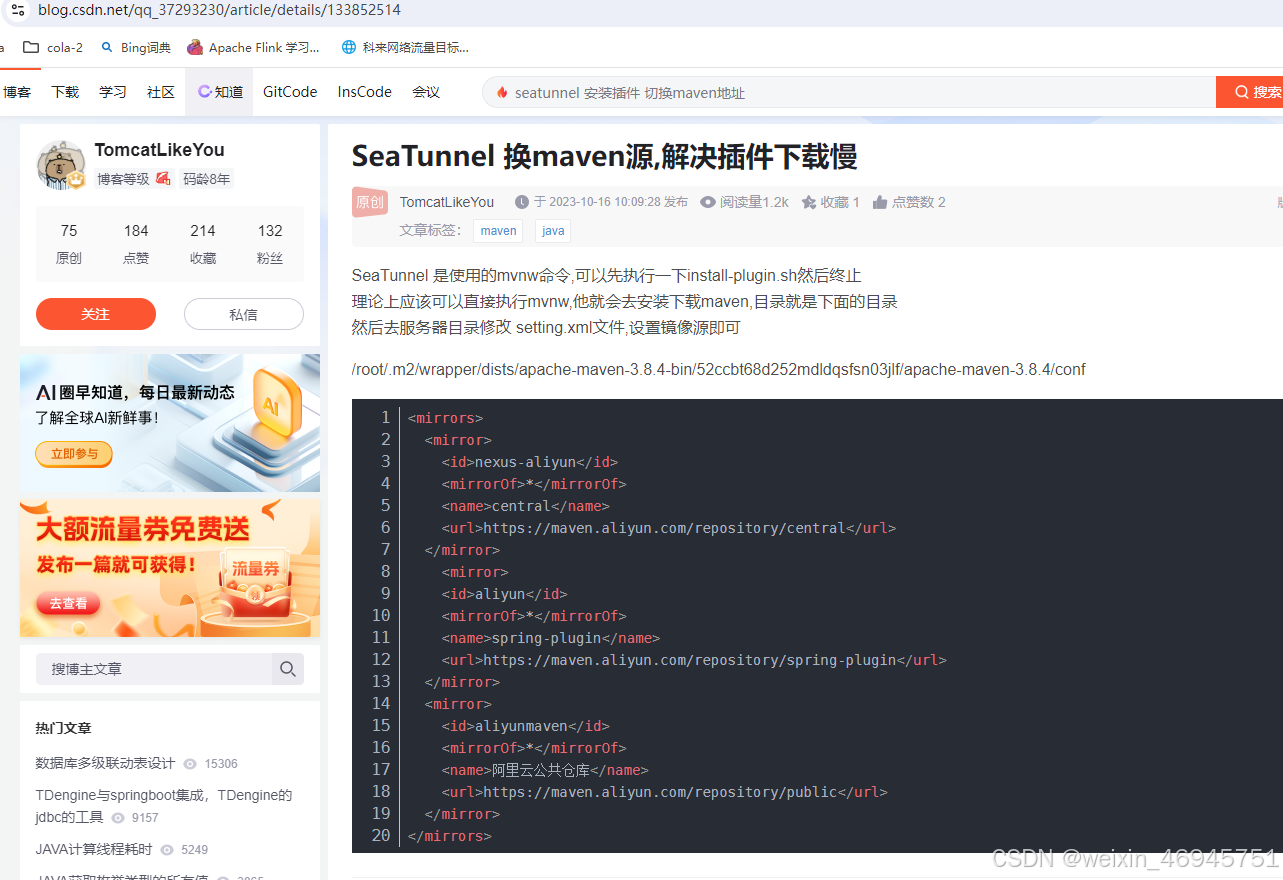The image size is (1283, 880).
Task: Click the magnifier icon in 搜博主文章 box
Action: pos(288,669)
